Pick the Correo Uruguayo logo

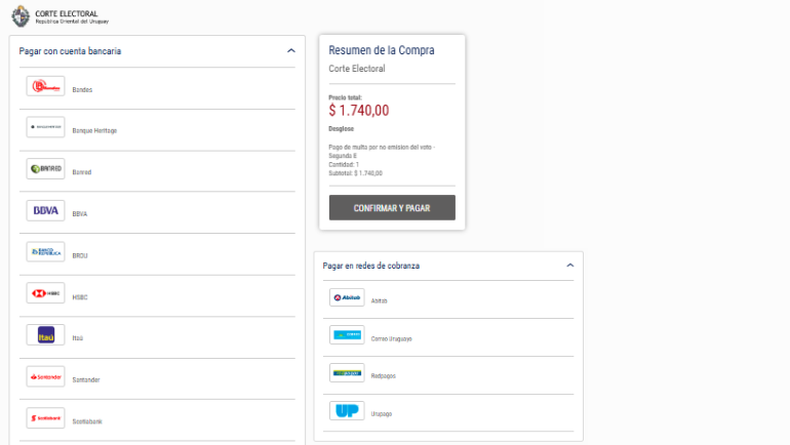coord(347,335)
